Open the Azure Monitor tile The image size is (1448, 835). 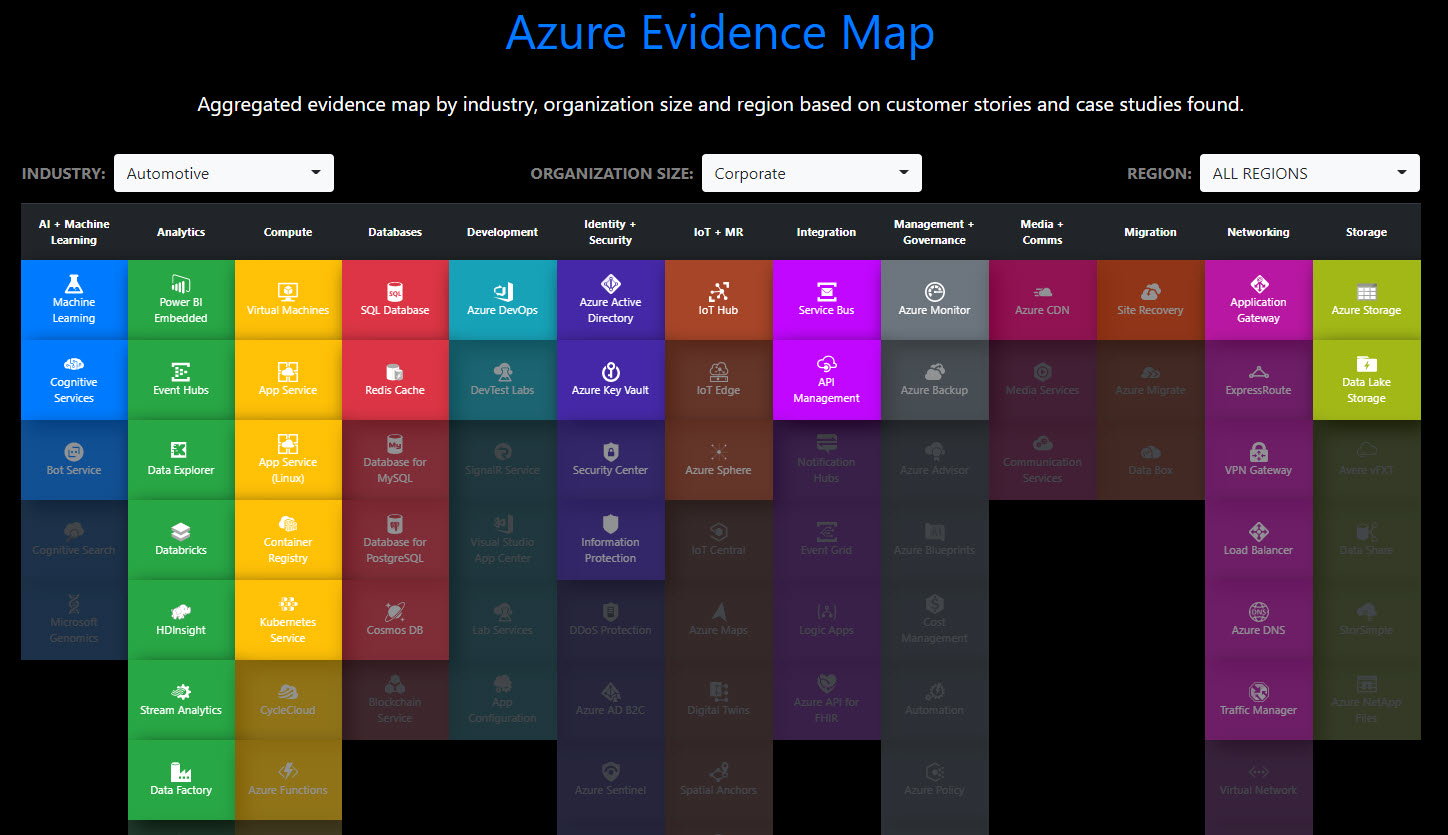click(935, 300)
